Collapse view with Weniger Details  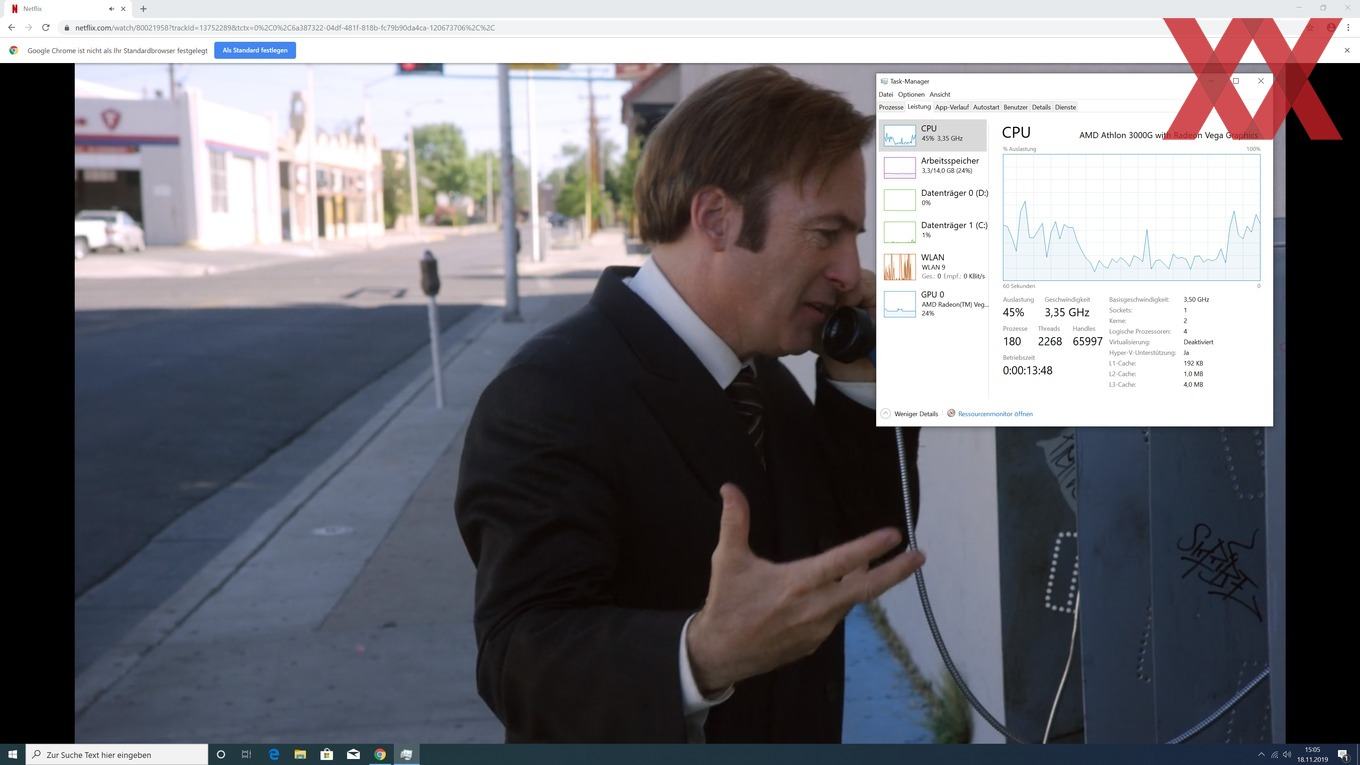tap(910, 414)
